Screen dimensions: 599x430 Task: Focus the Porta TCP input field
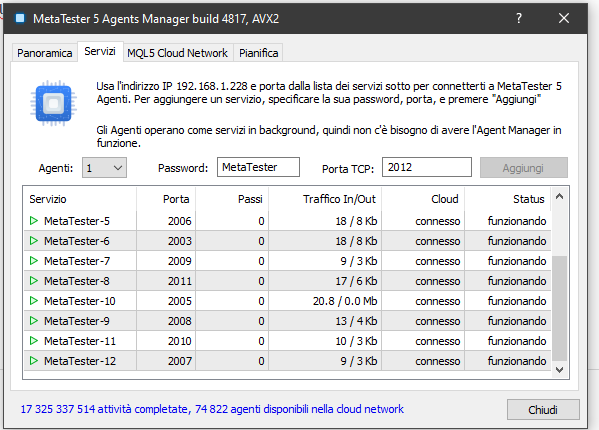coord(427,167)
